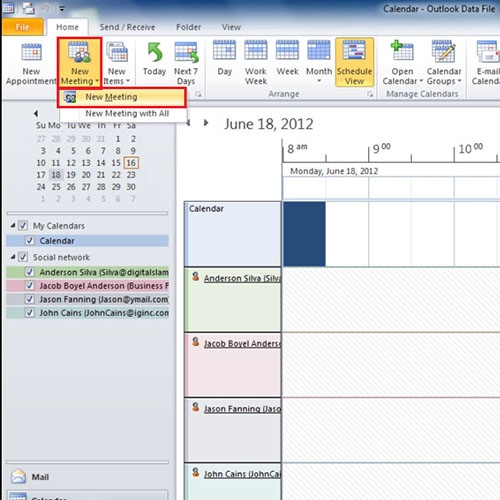Open Jason Fanning calendar link
This screenshot has width=500, height=500.
click(242, 409)
